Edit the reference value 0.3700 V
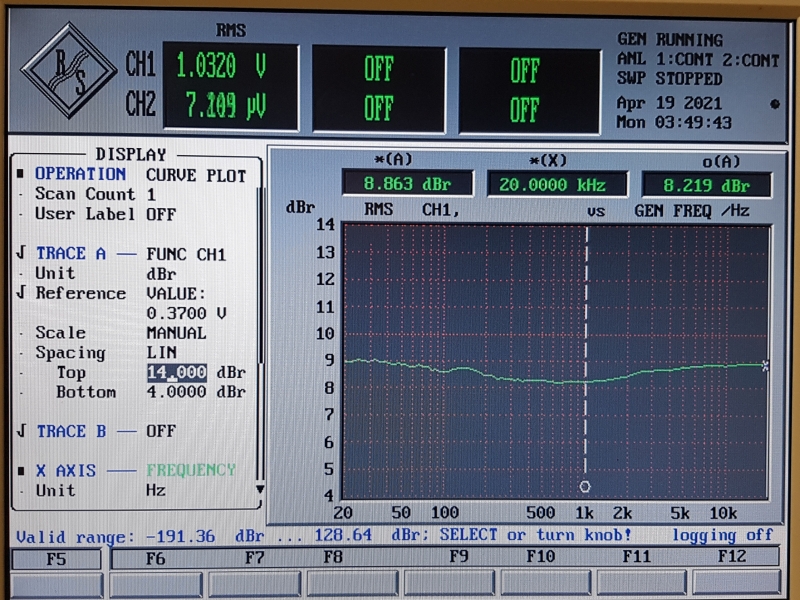 [186, 313]
